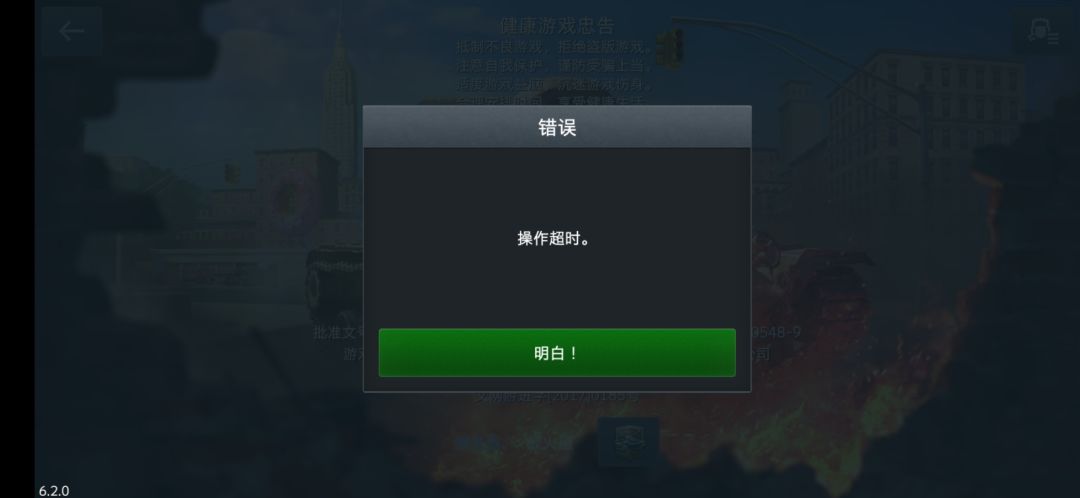Tap the first dimmed blue link below the dialog
The height and width of the screenshot is (498, 1080).
[x=479, y=444]
